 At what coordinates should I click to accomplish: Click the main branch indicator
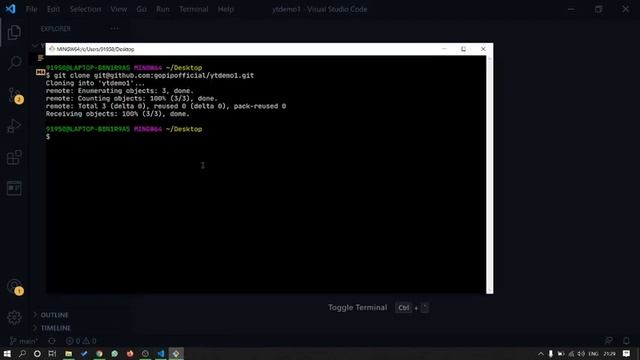[x=24, y=341]
